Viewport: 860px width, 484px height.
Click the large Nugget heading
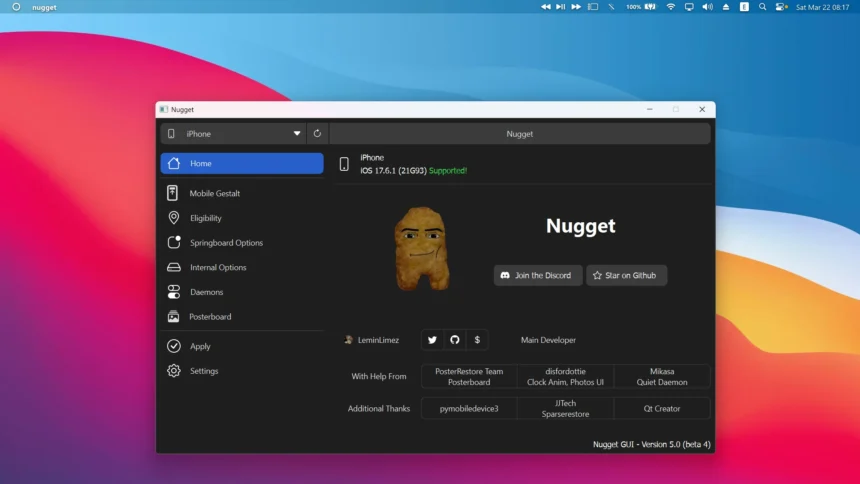tap(580, 226)
